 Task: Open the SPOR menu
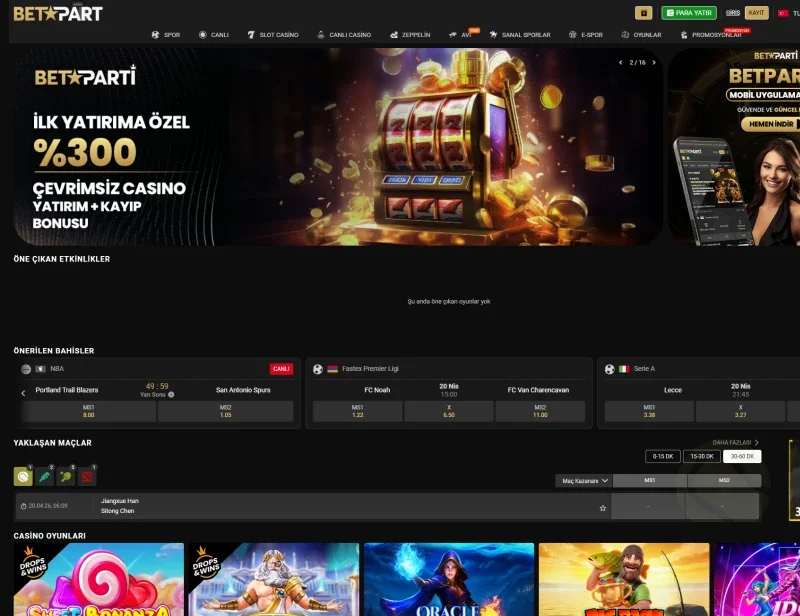coord(166,35)
